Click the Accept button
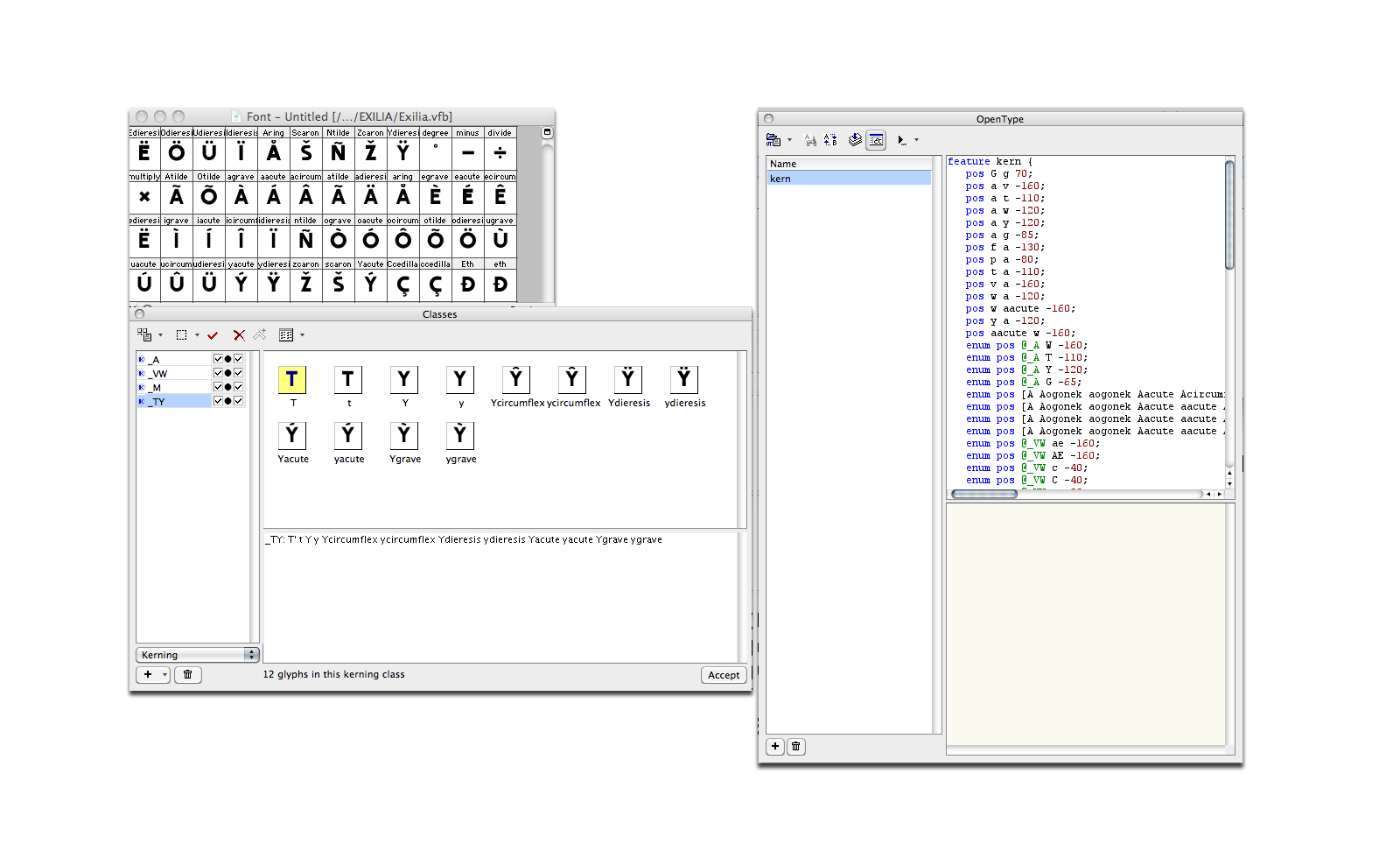 coord(724,675)
